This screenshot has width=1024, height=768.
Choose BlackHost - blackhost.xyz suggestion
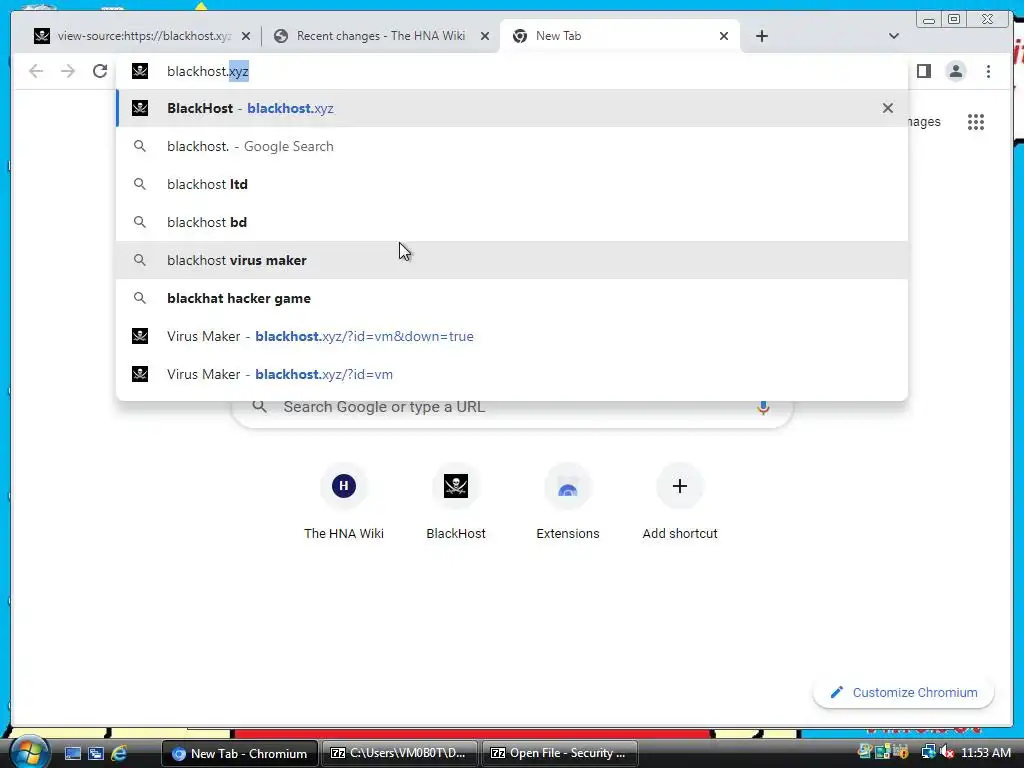512,108
